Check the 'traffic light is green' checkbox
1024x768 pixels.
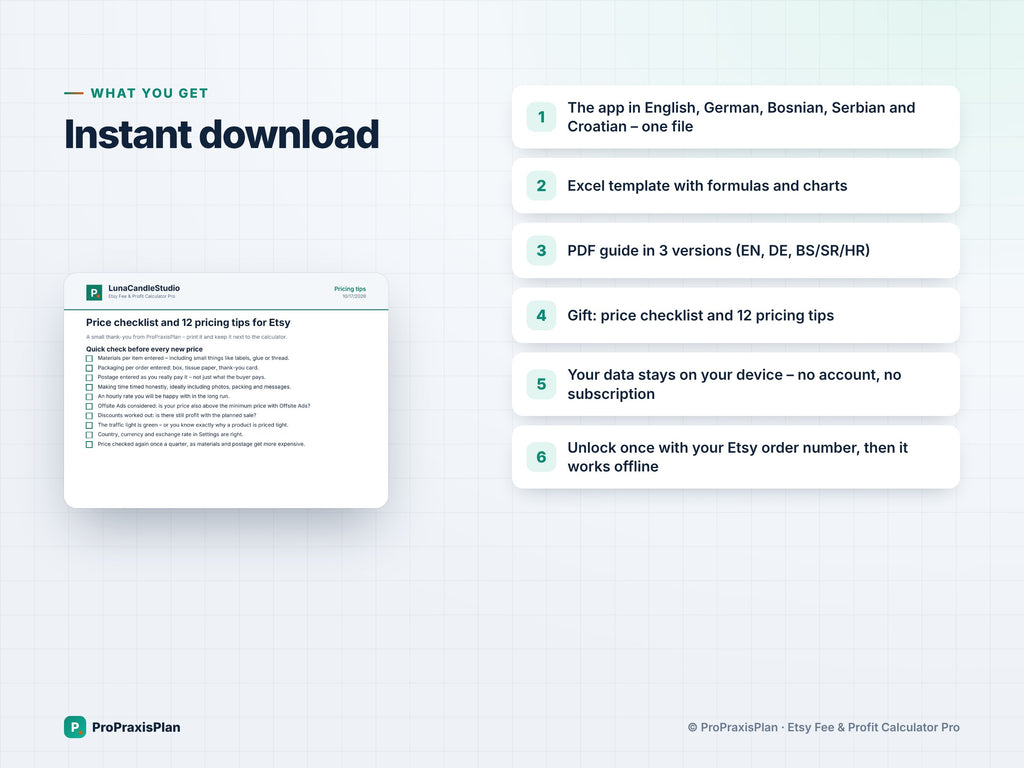point(89,425)
